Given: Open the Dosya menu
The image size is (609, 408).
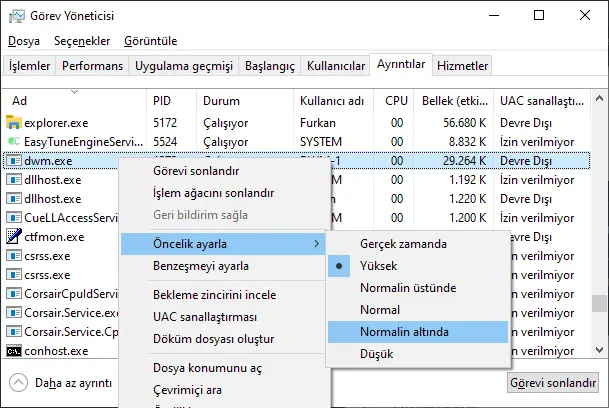Looking at the screenshot, I should [24, 41].
